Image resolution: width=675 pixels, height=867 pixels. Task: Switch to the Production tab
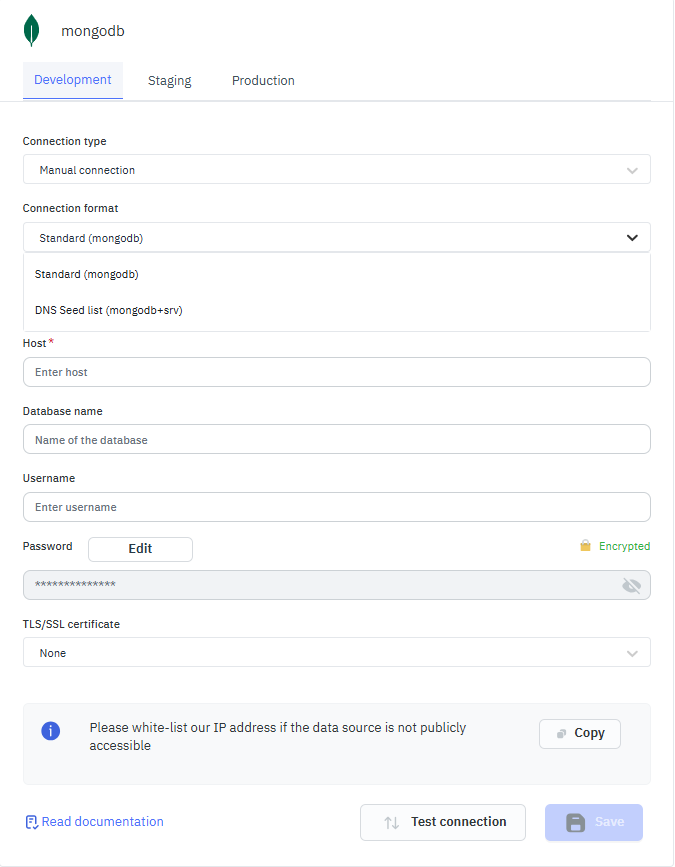263,81
